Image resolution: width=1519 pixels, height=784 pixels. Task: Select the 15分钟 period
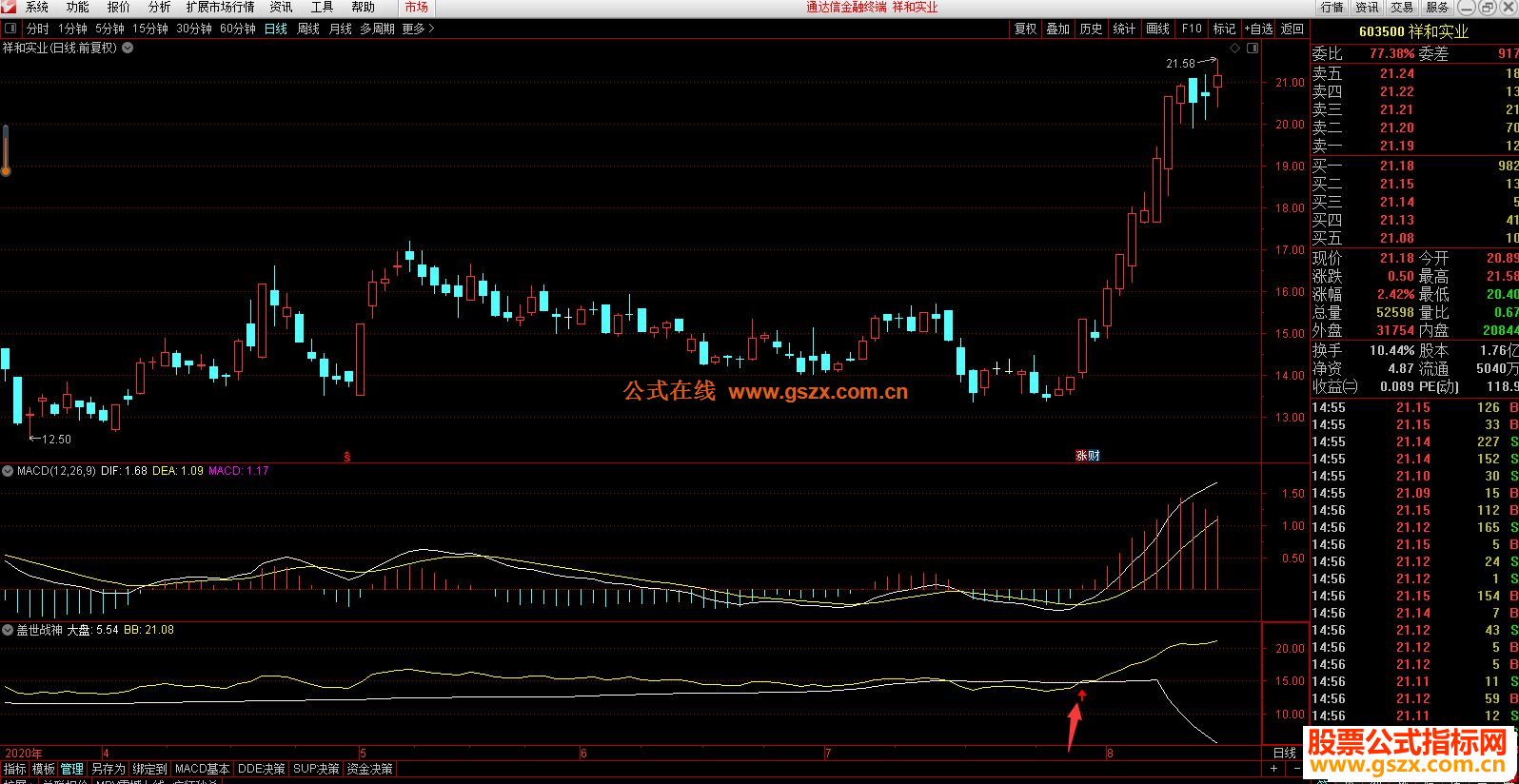click(x=150, y=29)
